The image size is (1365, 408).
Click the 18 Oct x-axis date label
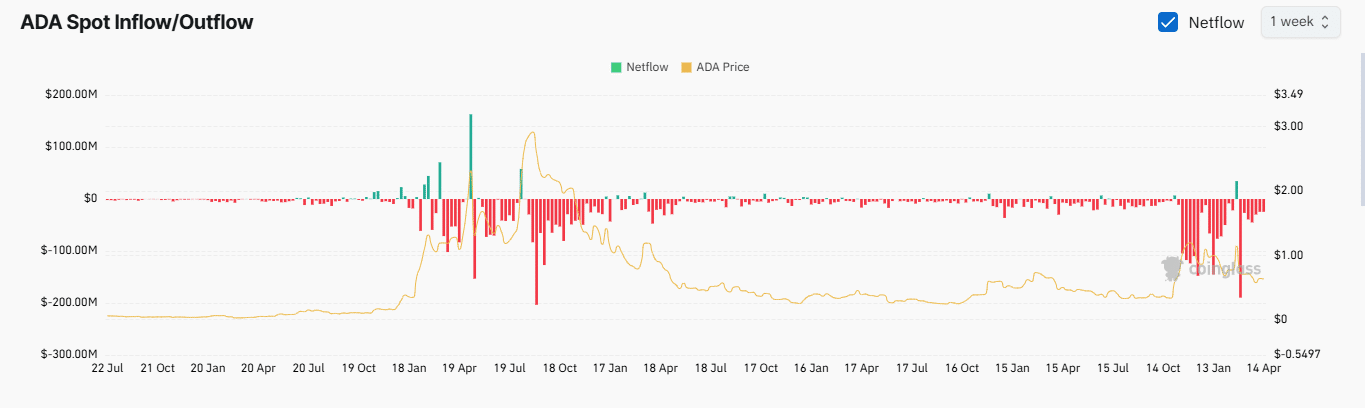tap(560, 368)
